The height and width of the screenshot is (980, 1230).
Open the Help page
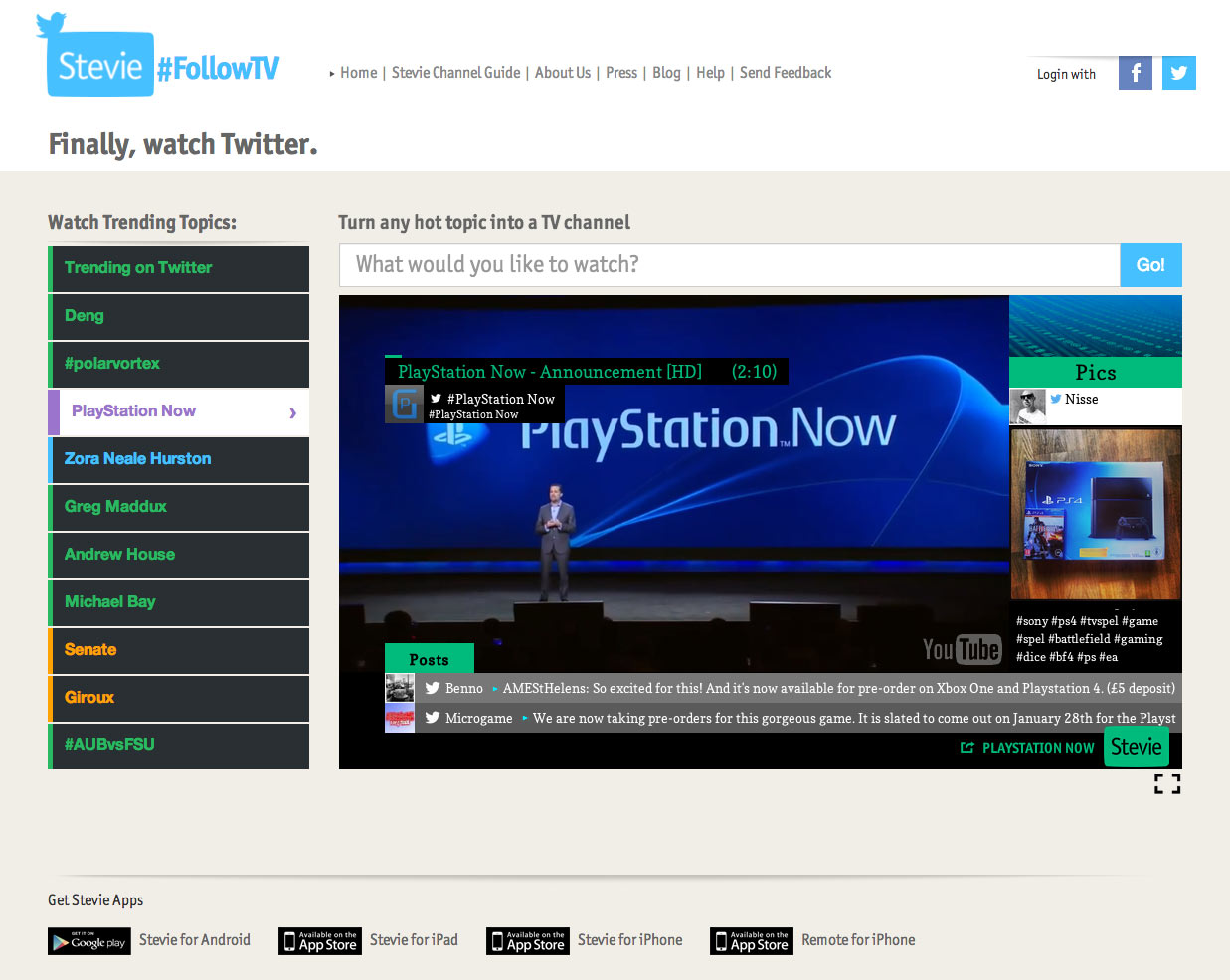pos(710,73)
